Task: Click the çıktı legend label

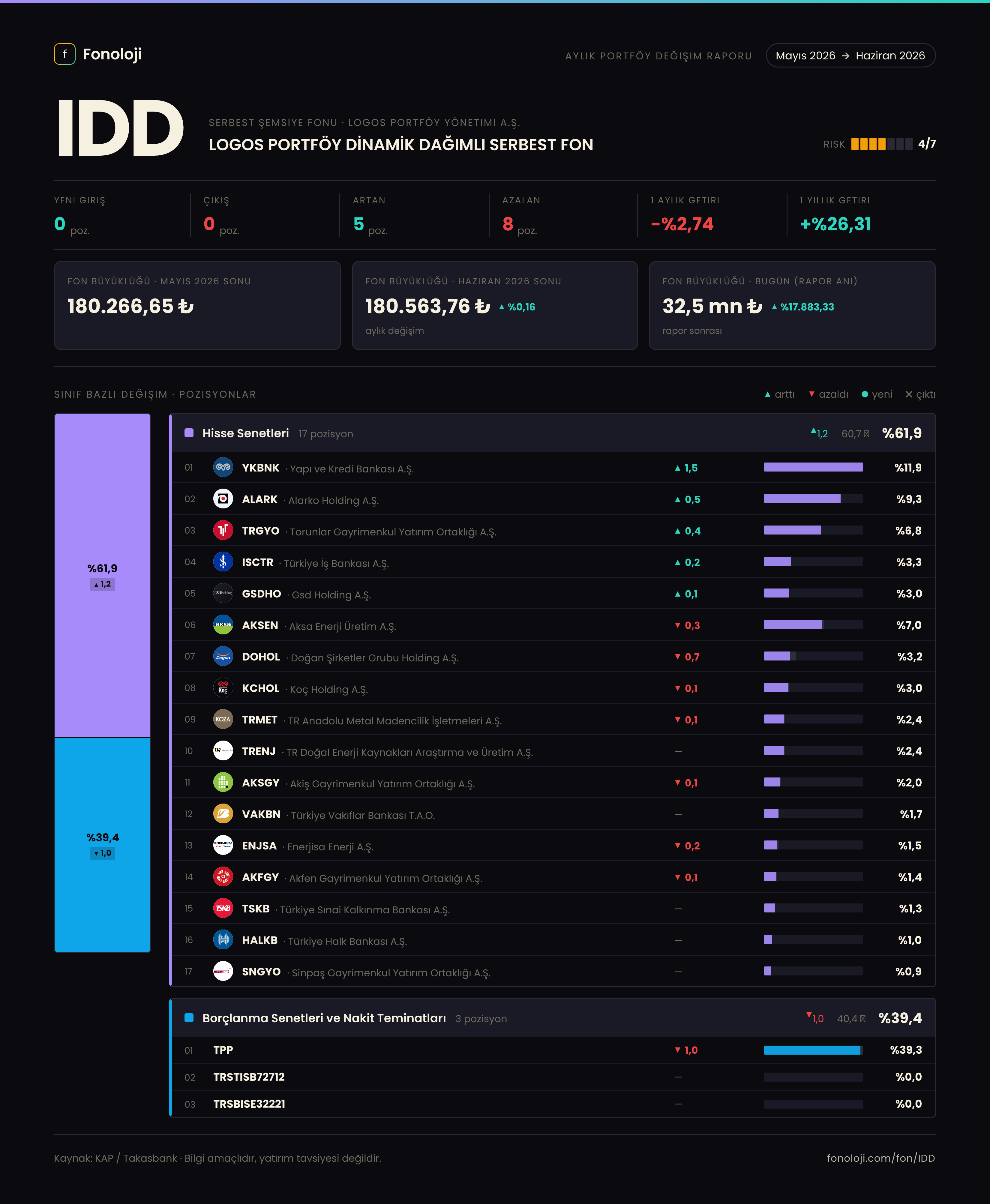Action: click(925, 394)
